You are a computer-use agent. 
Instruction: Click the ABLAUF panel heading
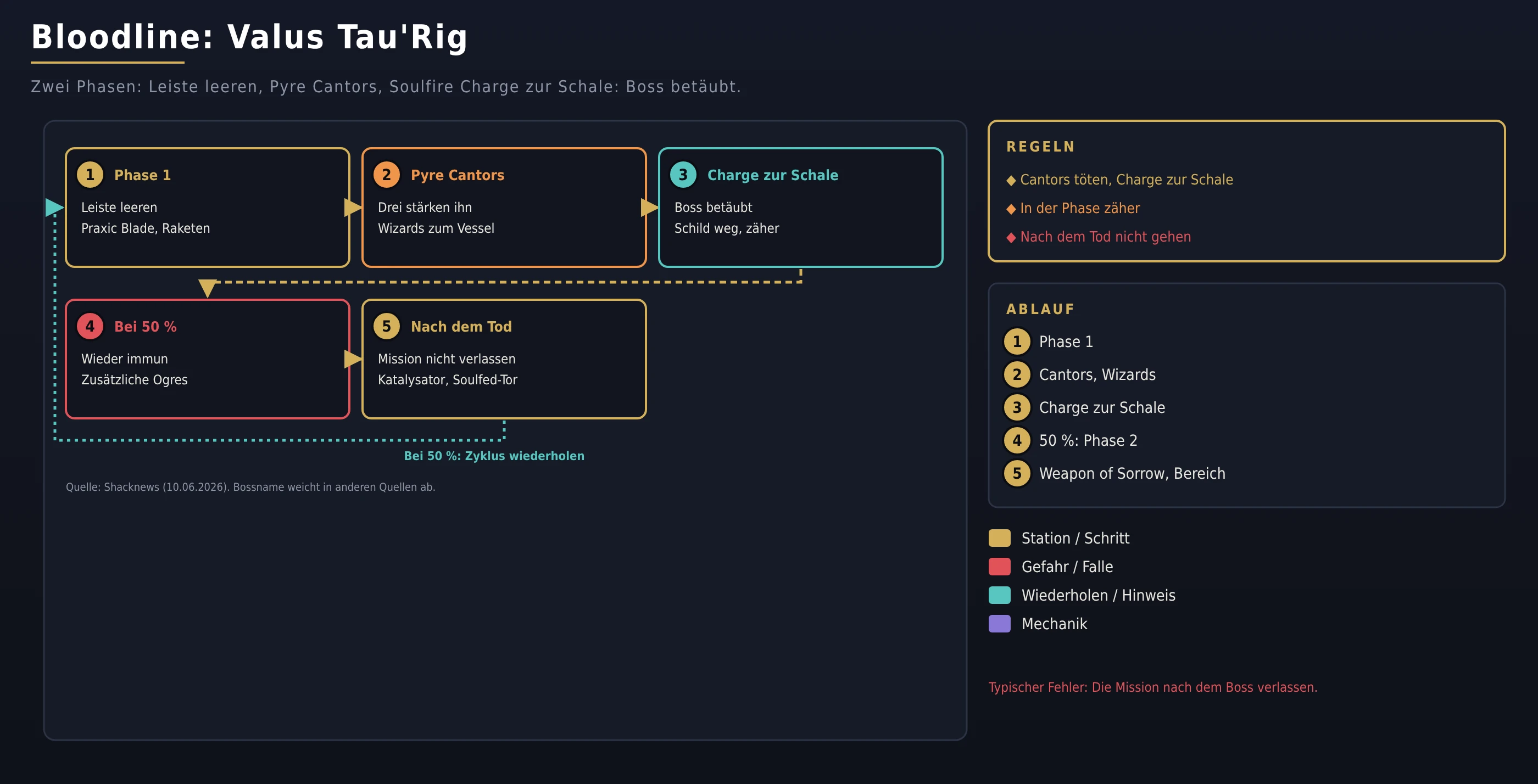tap(1041, 309)
